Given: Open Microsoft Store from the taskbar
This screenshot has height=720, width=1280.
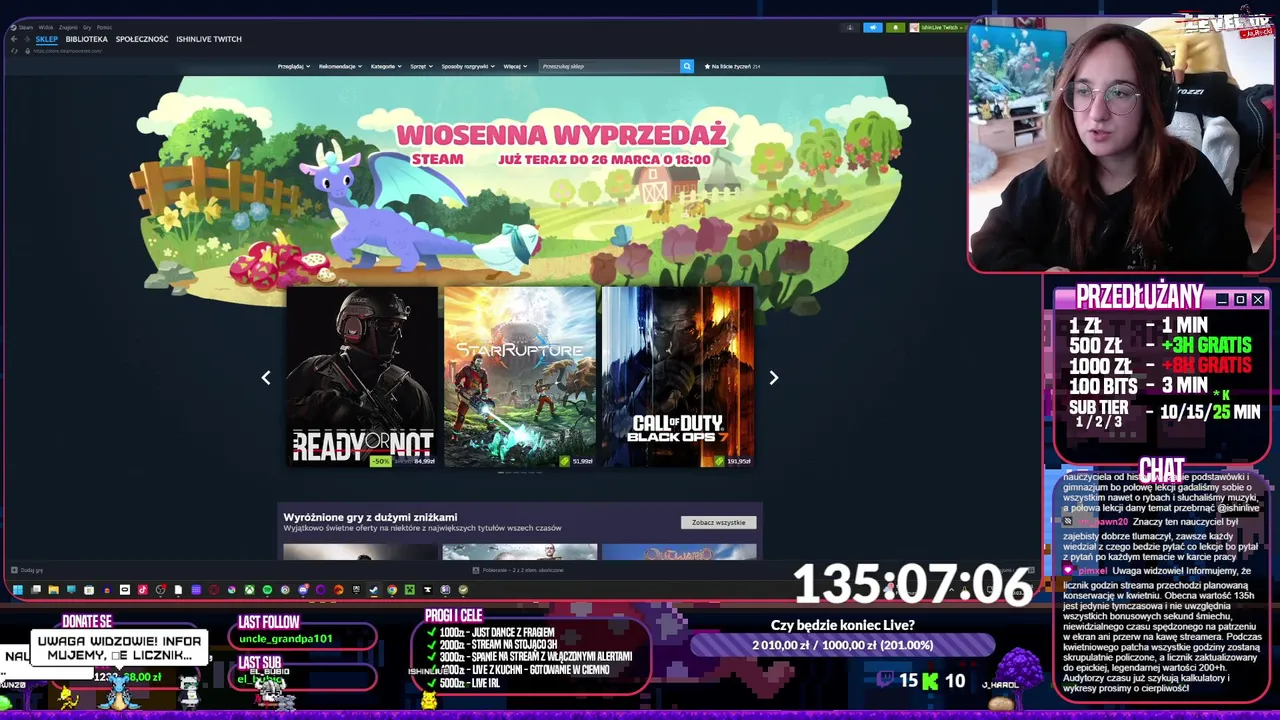Looking at the screenshot, I should click(89, 590).
